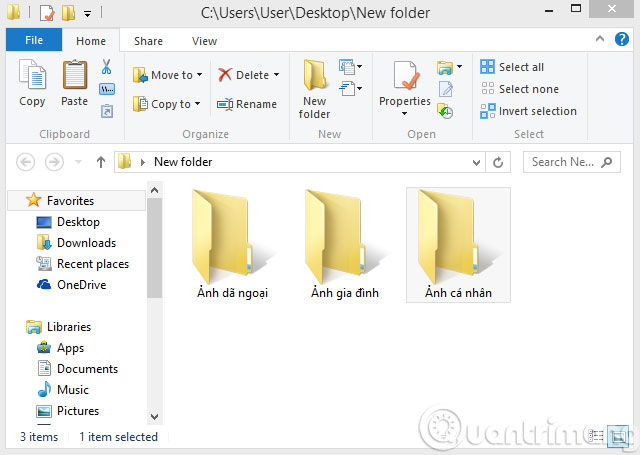Select the Ảnh dã ngoại folder
The image size is (640, 455).
click(x=233, y=245)
